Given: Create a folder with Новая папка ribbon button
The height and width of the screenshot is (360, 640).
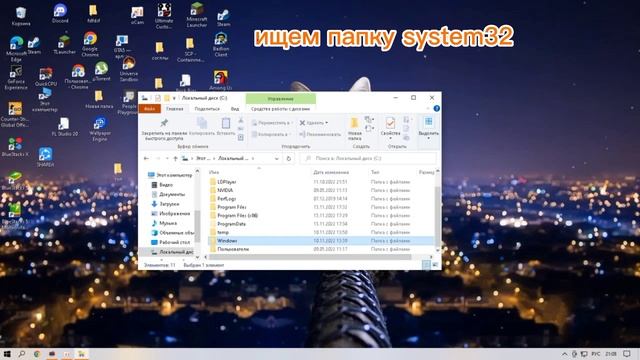Looking at the screenshot, I should click(355, 129).
